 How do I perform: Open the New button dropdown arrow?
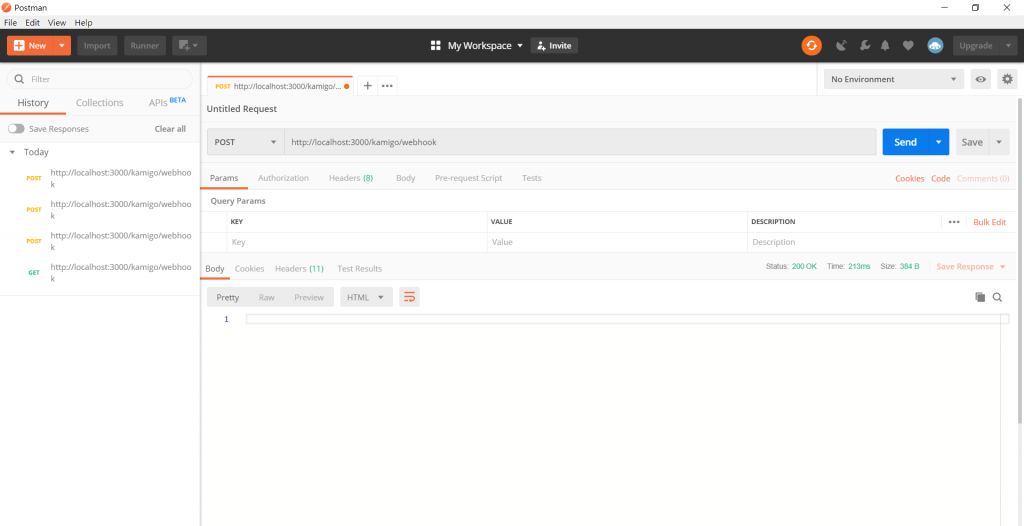(61, 46)
